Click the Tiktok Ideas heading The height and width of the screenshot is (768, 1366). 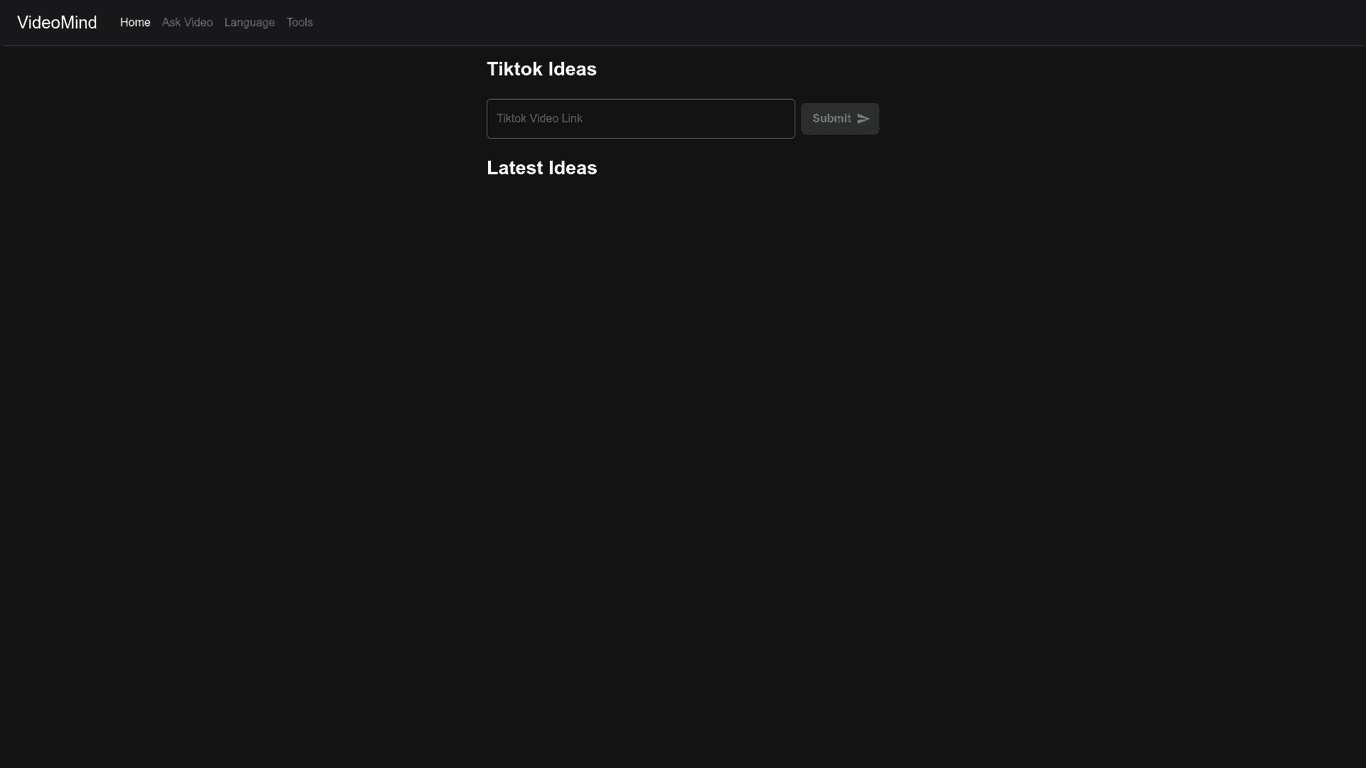541,69
